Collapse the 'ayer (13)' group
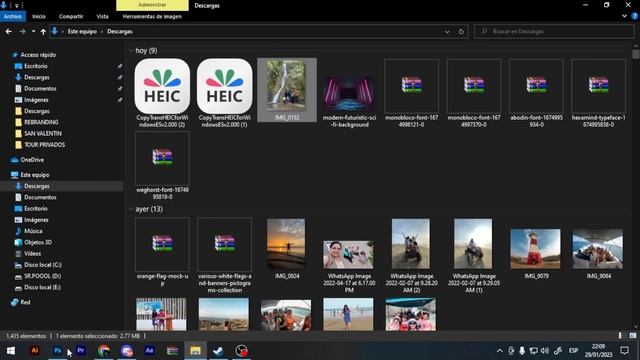 (x=131, y=209)
